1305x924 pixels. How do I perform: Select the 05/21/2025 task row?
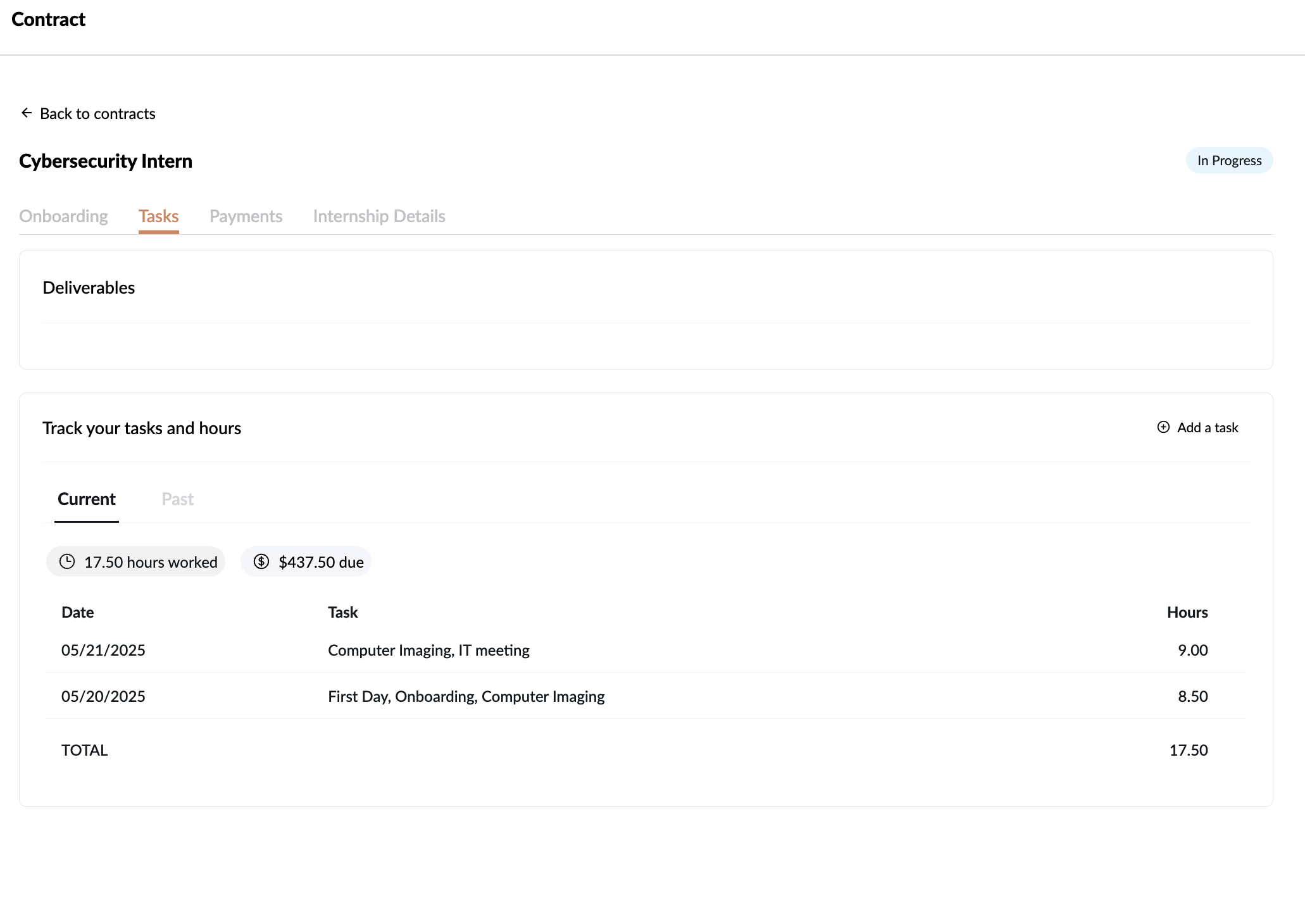[x=428, y=651]
